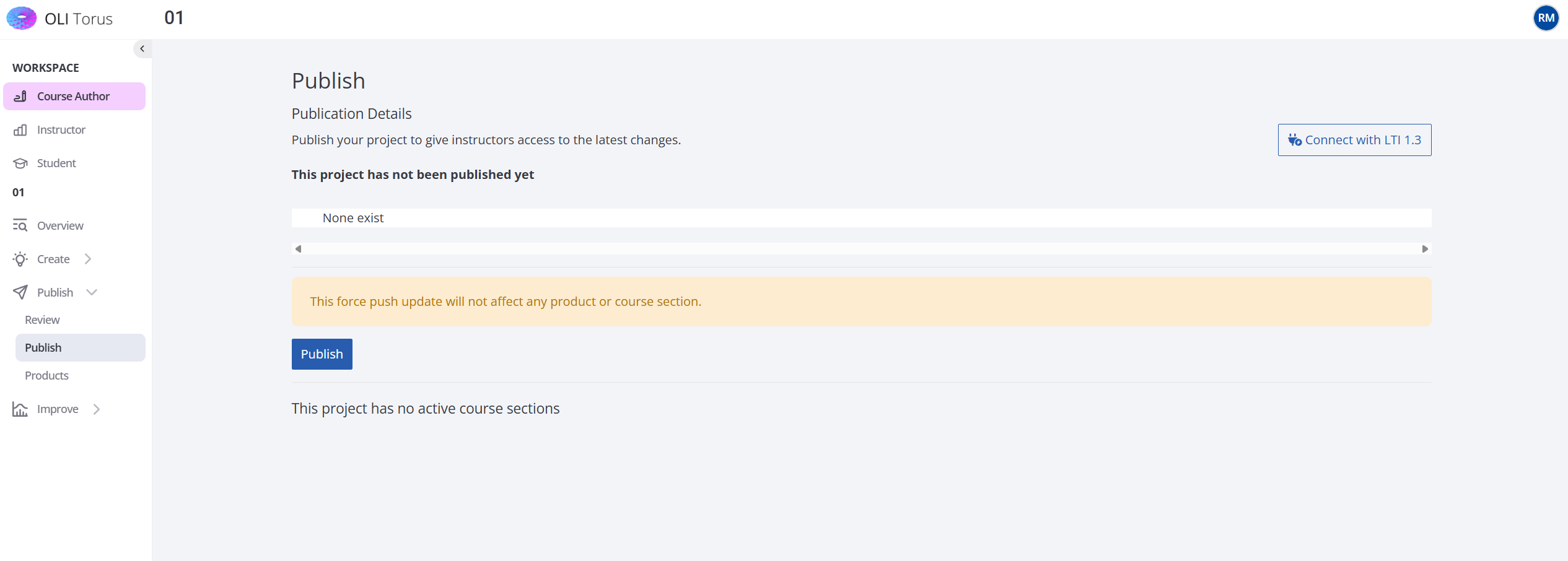Viewport: 1568px width, 561px height.
Task: Click the Improve chart icon
Action: (x=20, y=409)
